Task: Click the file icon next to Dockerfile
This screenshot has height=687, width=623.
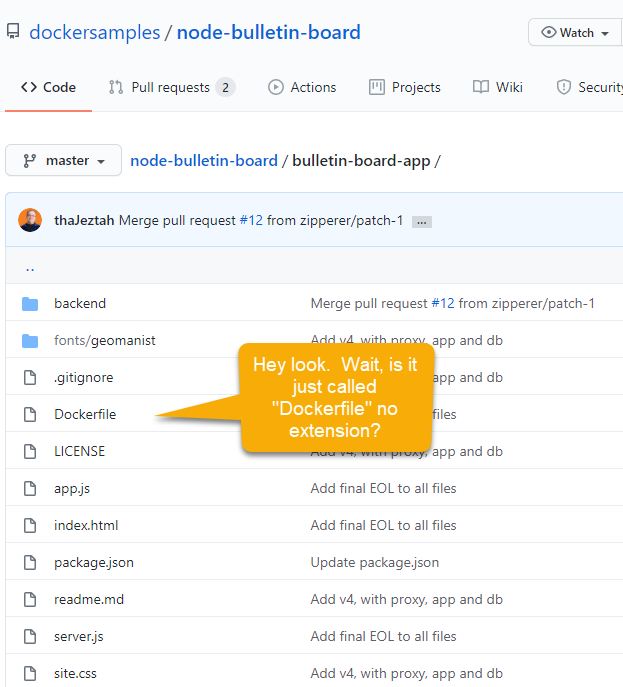Action: [x=30, y=414]
